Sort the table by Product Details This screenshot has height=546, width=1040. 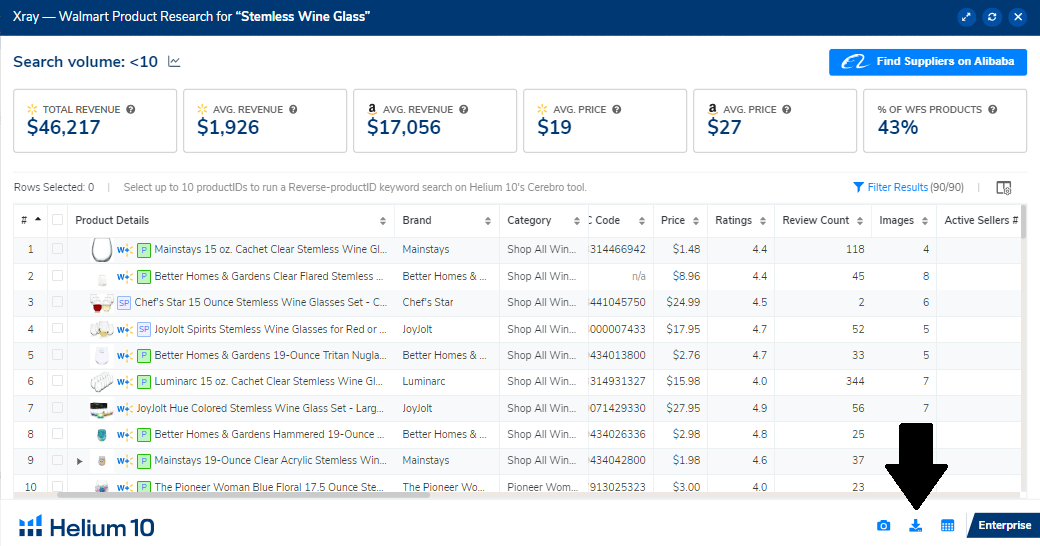click(383, 221)
